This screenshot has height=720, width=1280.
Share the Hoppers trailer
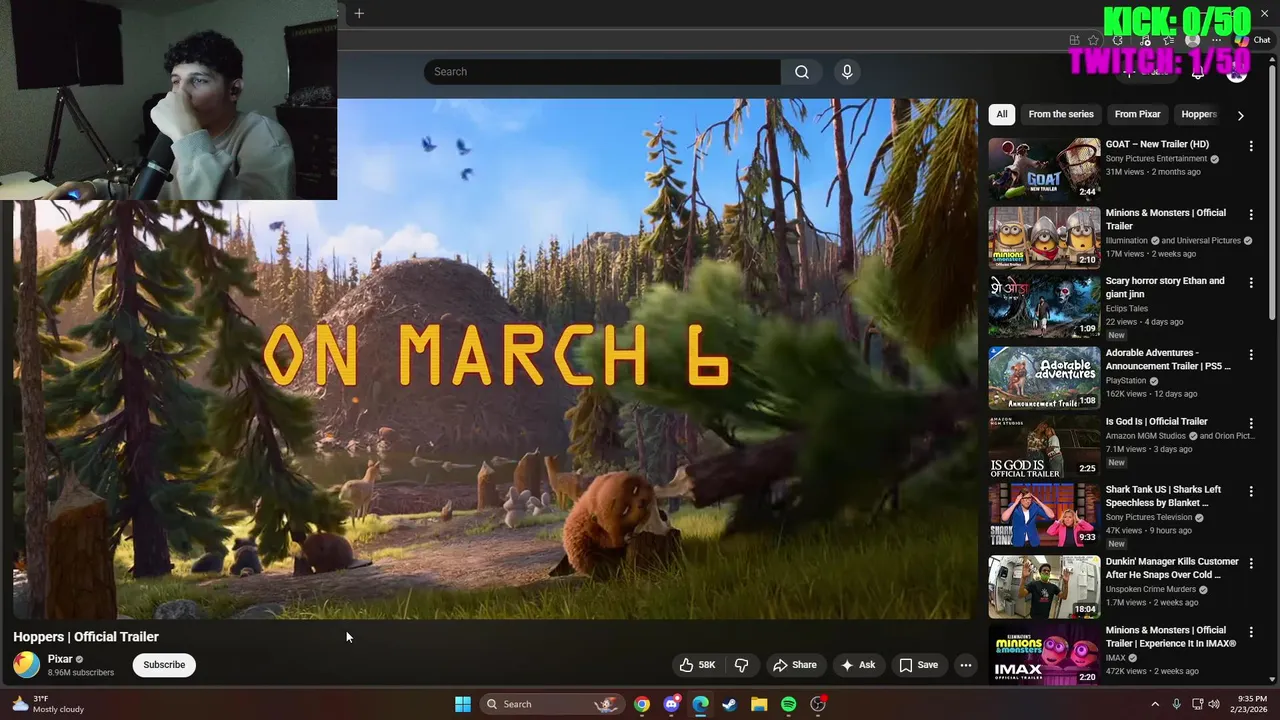tap(795, 665)
